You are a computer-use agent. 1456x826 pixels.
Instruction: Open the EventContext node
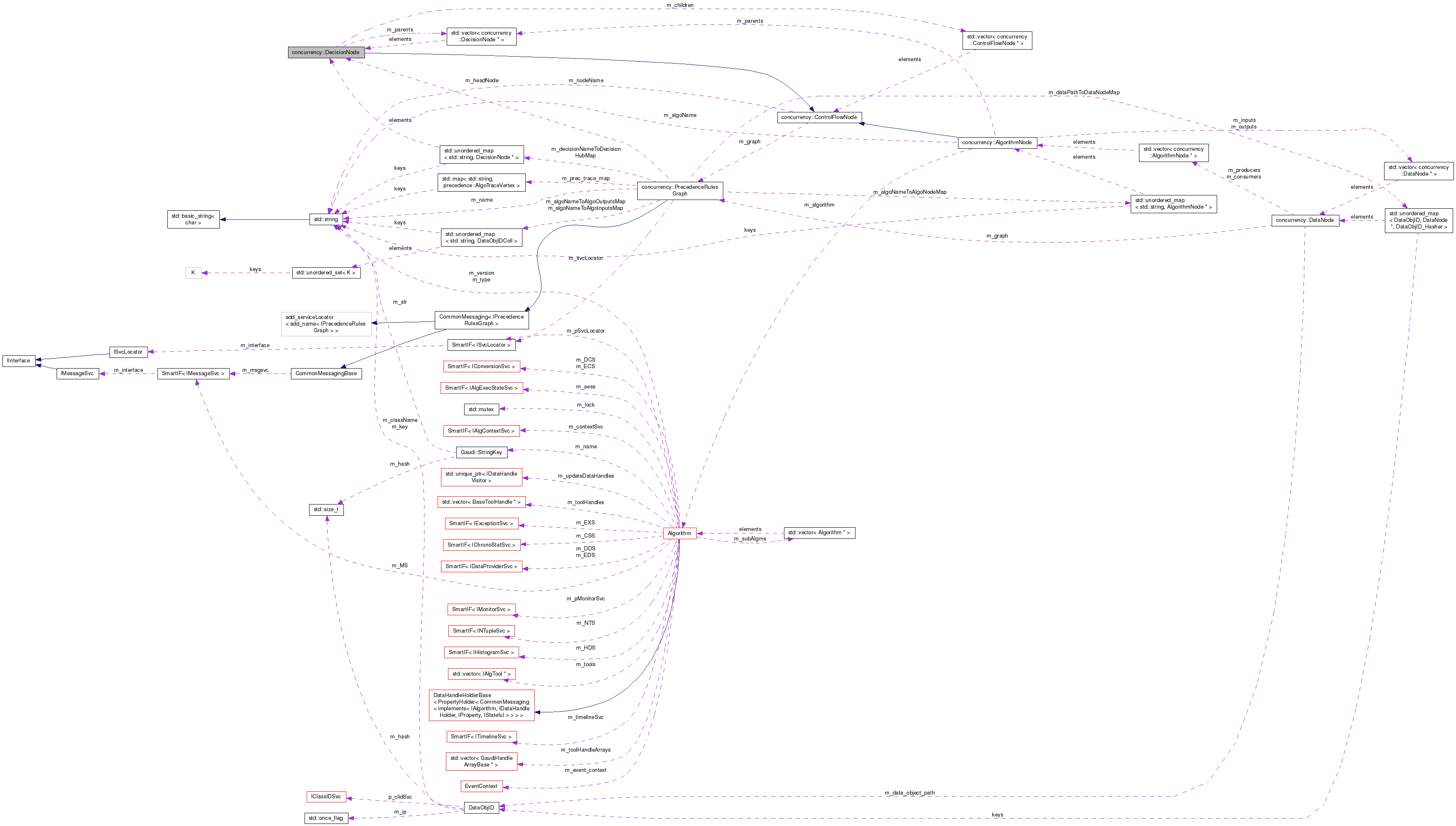[480, 786]
